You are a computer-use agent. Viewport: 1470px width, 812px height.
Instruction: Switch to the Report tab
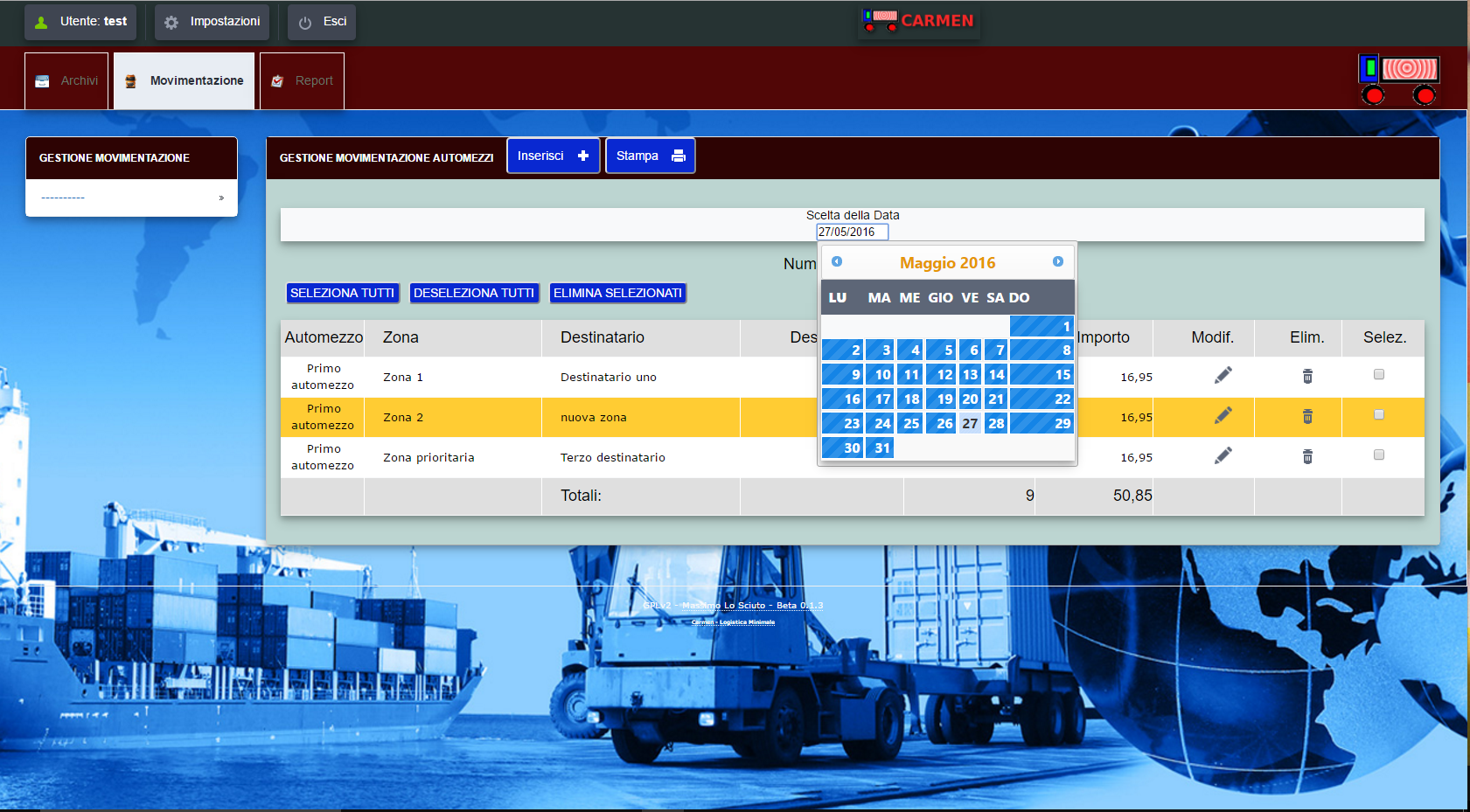[x=302, y=80]
